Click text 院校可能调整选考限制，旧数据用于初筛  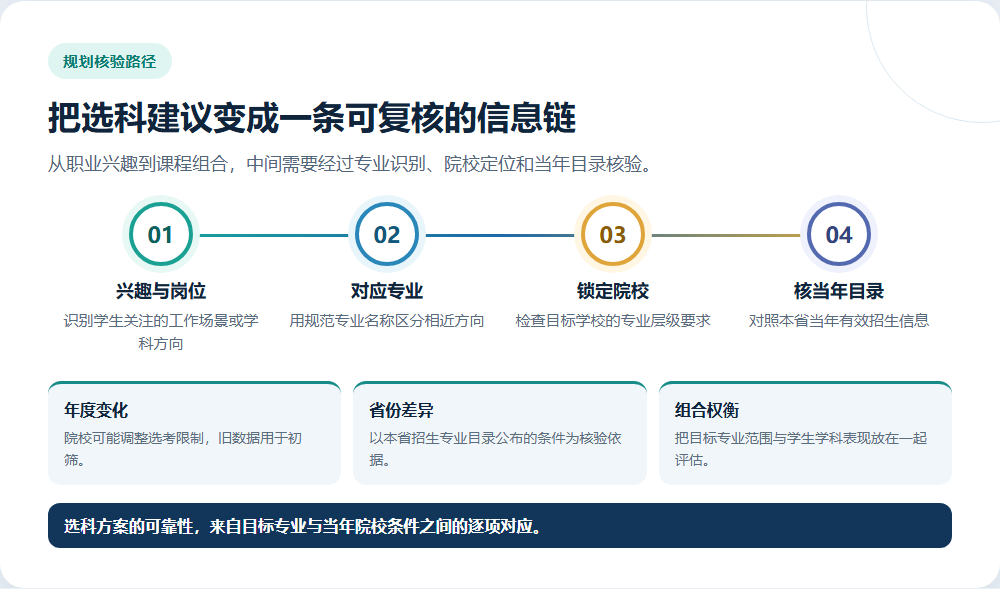click(x=183, y=449)
